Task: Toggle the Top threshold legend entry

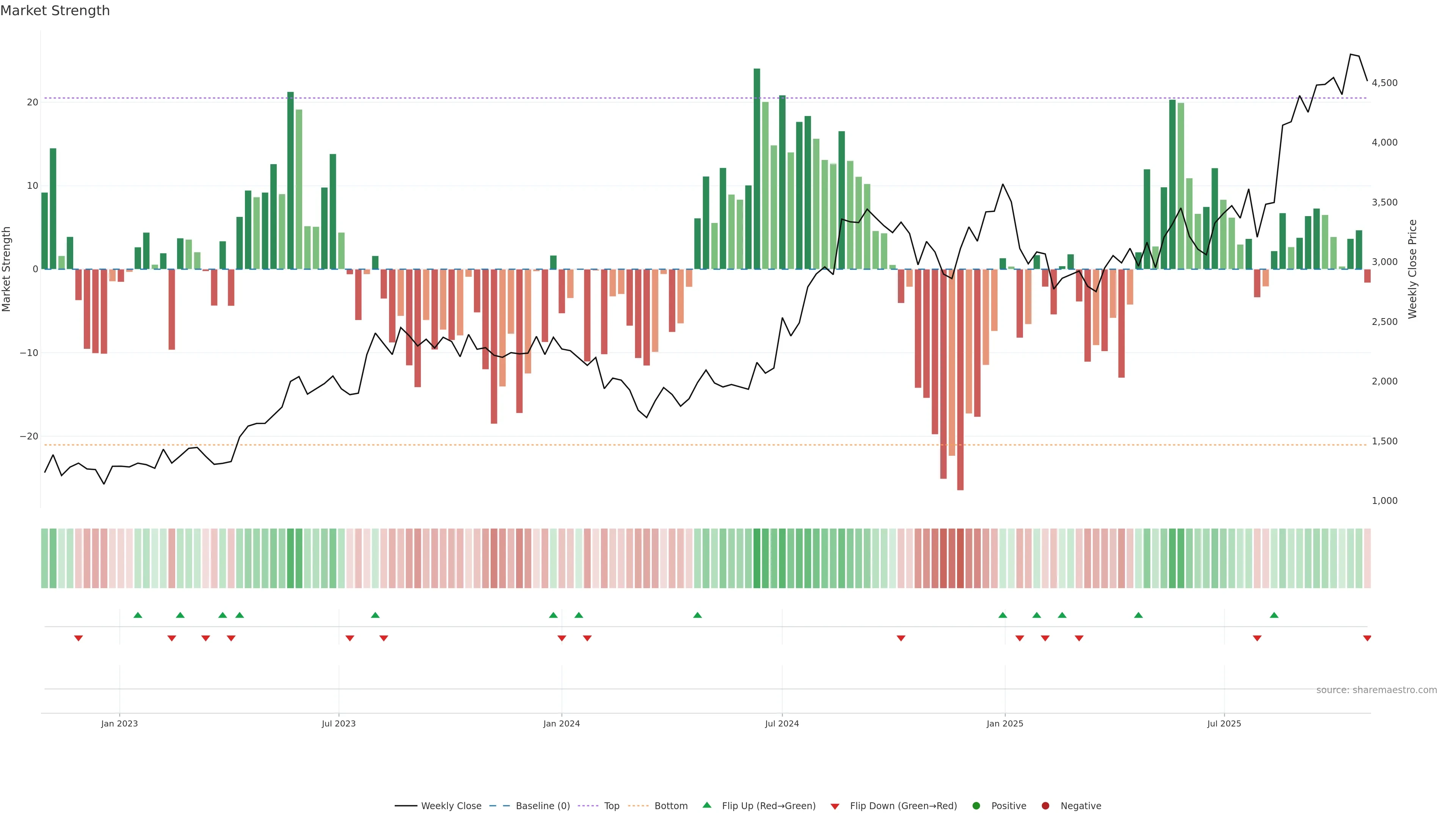Action: click(x=611, y=806)
